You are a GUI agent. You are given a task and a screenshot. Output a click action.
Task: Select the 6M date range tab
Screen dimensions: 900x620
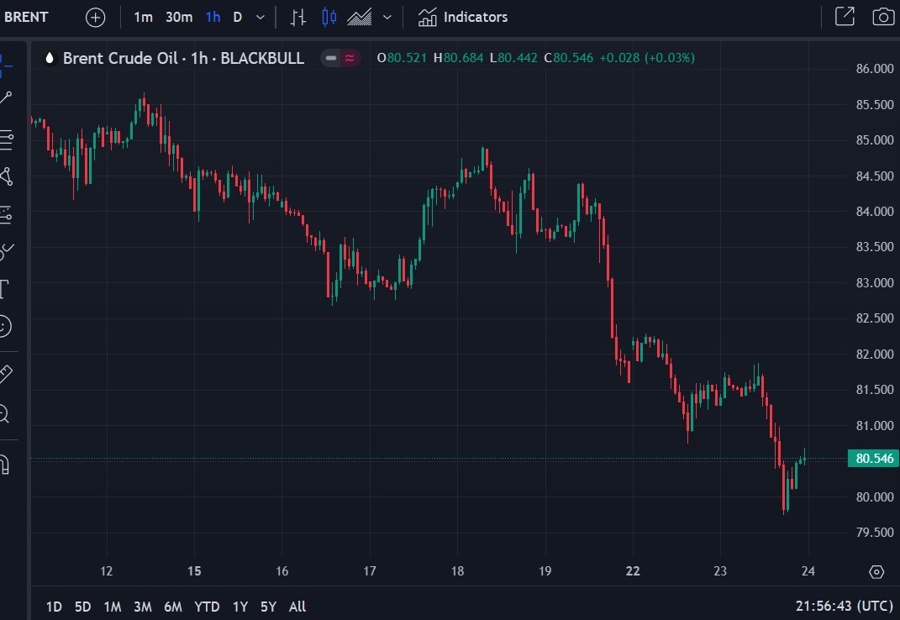173,606
